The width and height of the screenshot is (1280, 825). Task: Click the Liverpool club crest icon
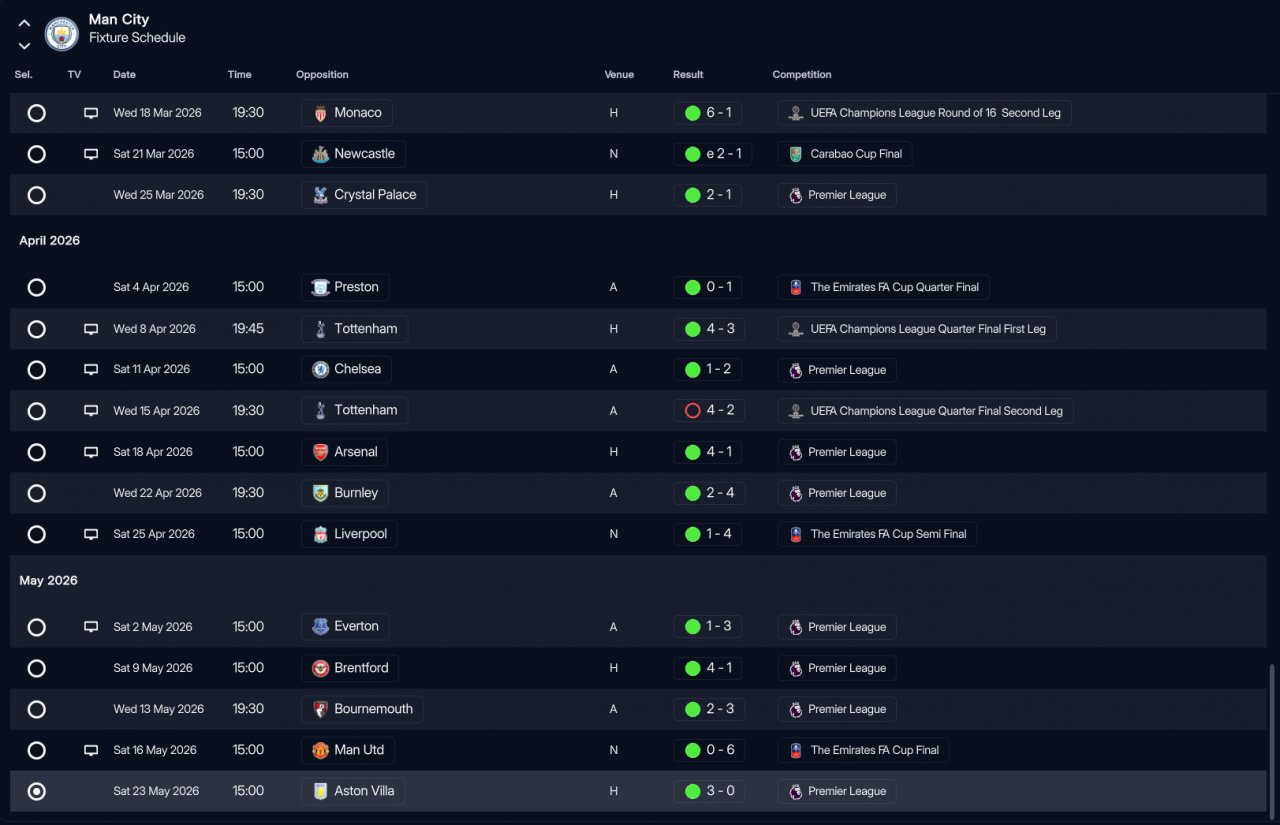(320, 534)
